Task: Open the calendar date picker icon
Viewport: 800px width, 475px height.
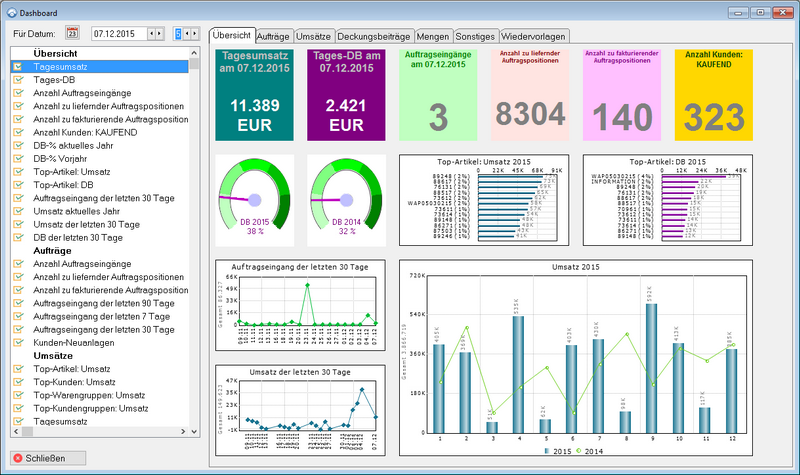Action: tap(72, 33)
